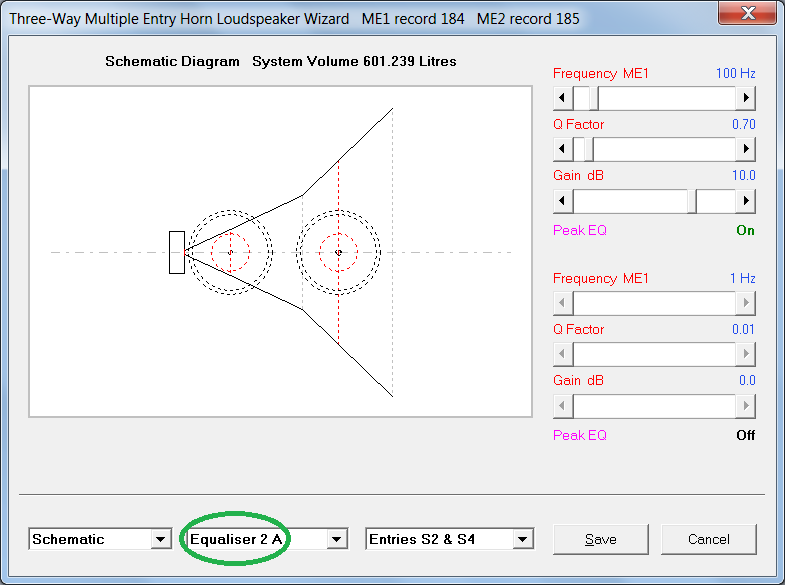
Task: Click the left dashed circle entry in schematic
Action: [x=230, y=252]
